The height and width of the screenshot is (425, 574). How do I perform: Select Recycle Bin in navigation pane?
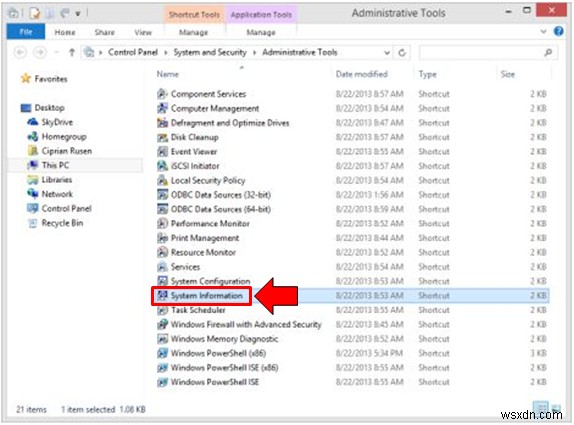coord(62,223)
